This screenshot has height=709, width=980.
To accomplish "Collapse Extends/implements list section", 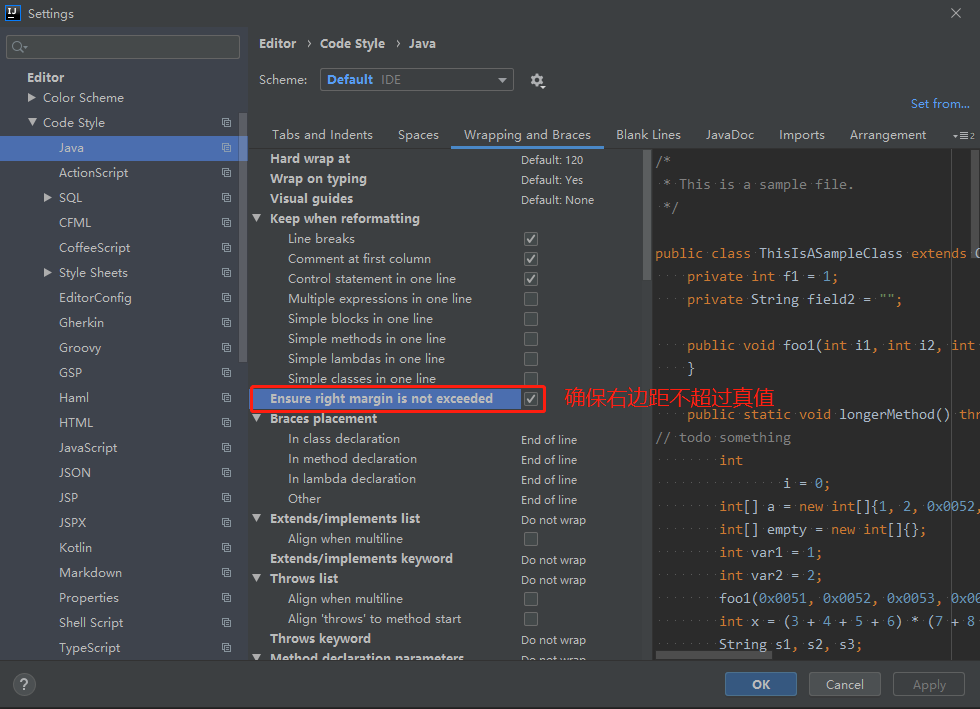I will click(x=256, y=518).
